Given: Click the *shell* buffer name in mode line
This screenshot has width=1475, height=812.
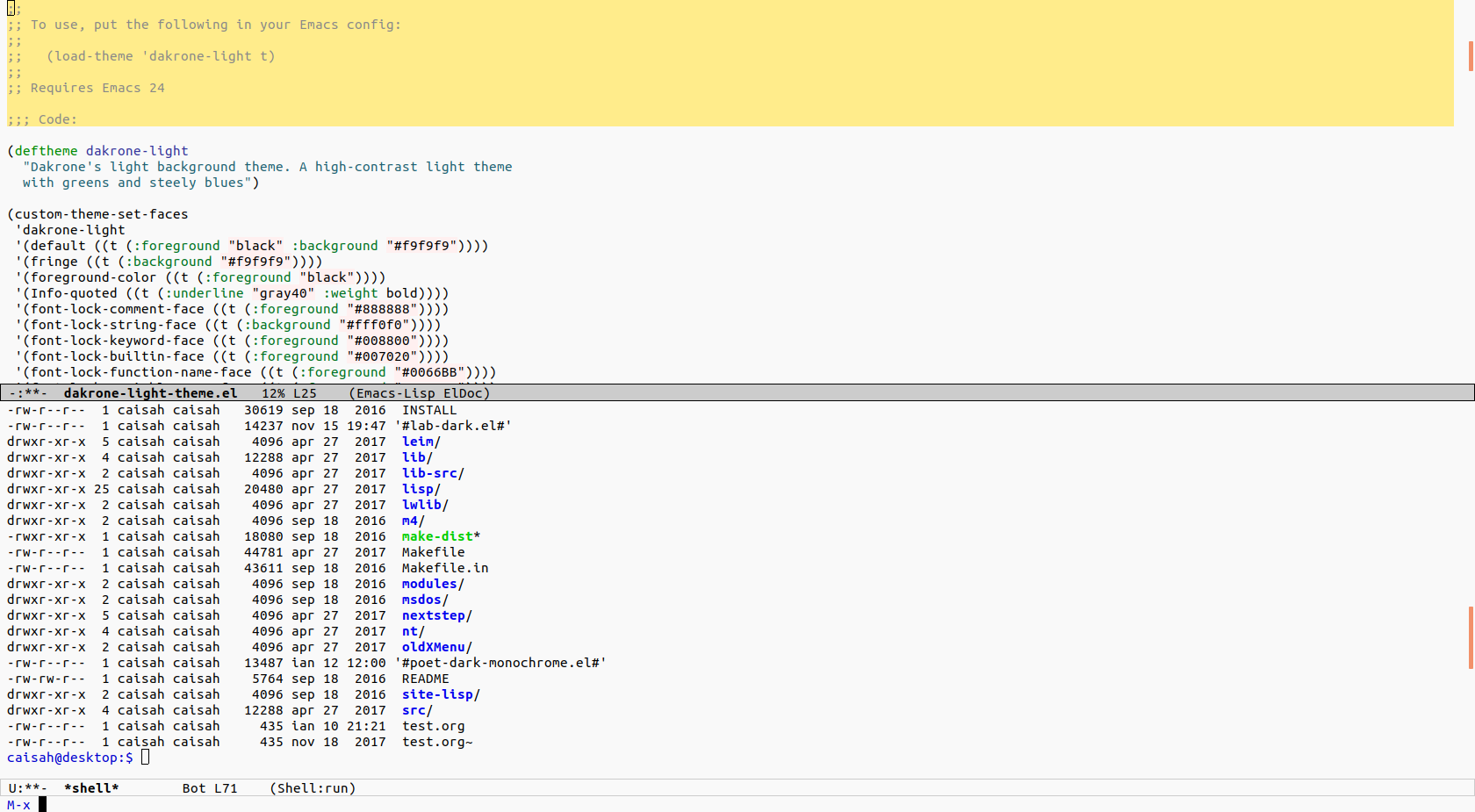Looking at the screenshot, I should pyautogui.click(x=91, y=788).
